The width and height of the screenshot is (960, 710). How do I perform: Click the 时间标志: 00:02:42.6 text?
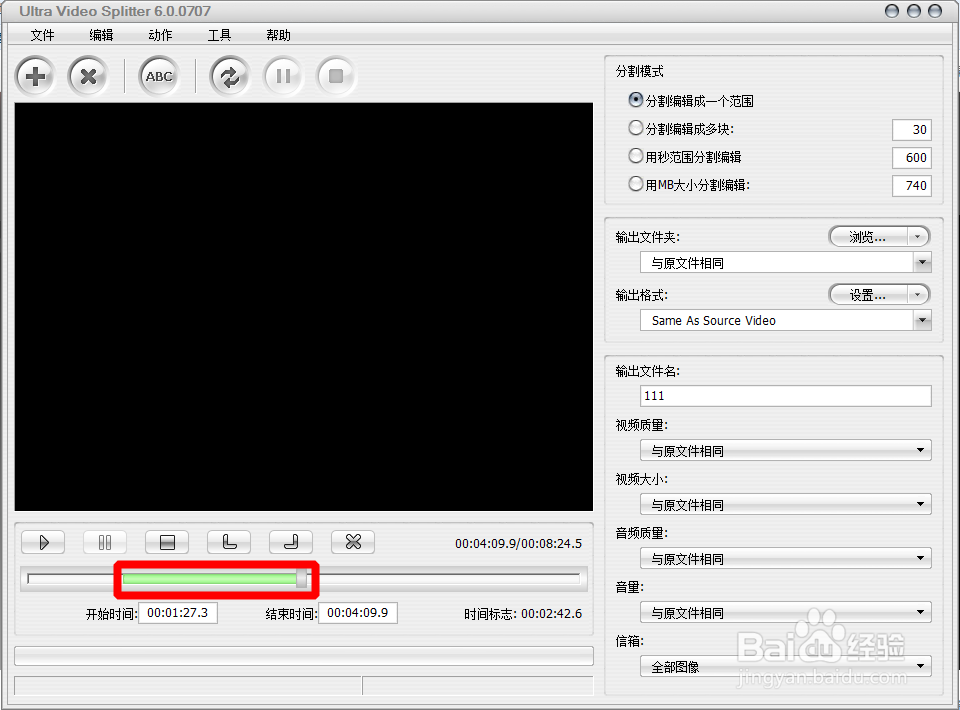(522, 614)
